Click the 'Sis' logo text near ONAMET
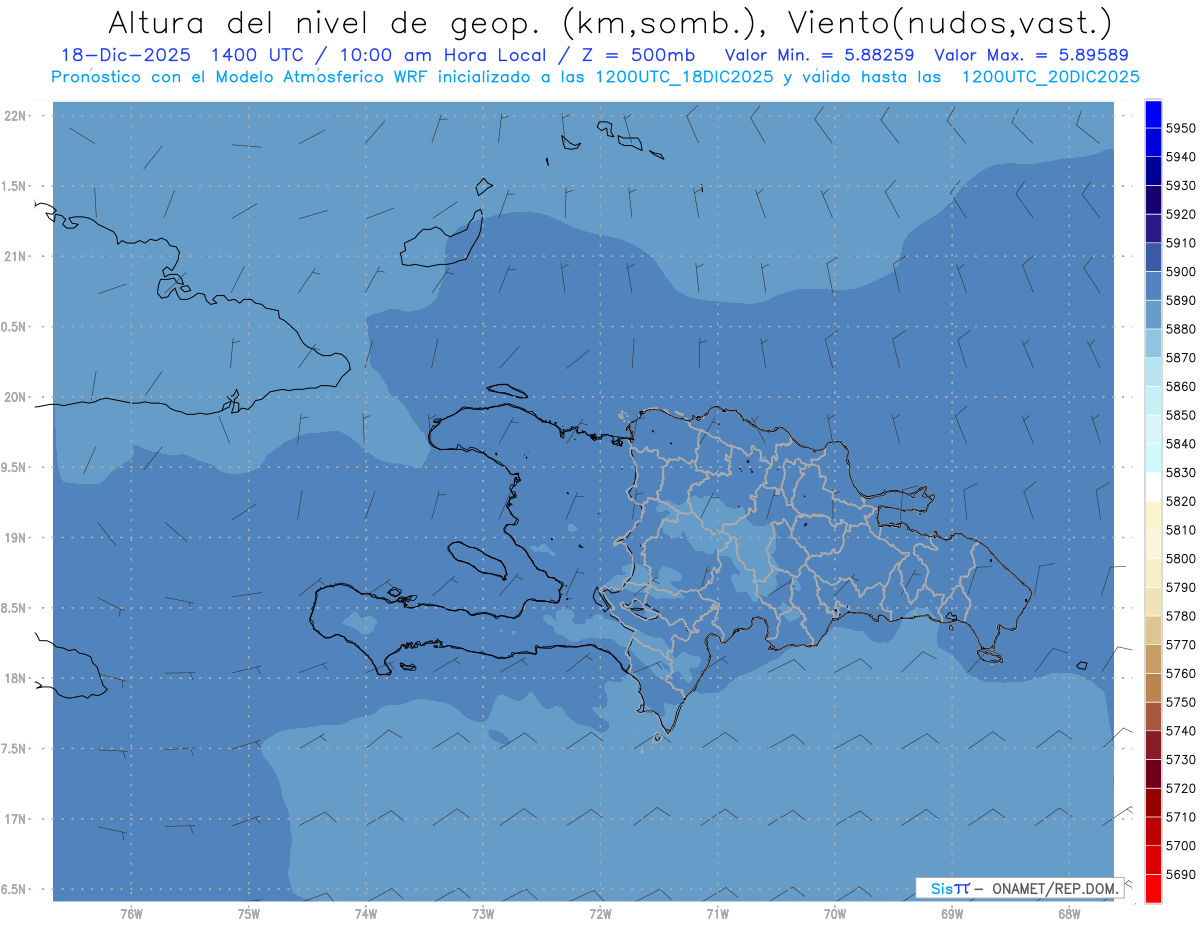 pos(941,888)
